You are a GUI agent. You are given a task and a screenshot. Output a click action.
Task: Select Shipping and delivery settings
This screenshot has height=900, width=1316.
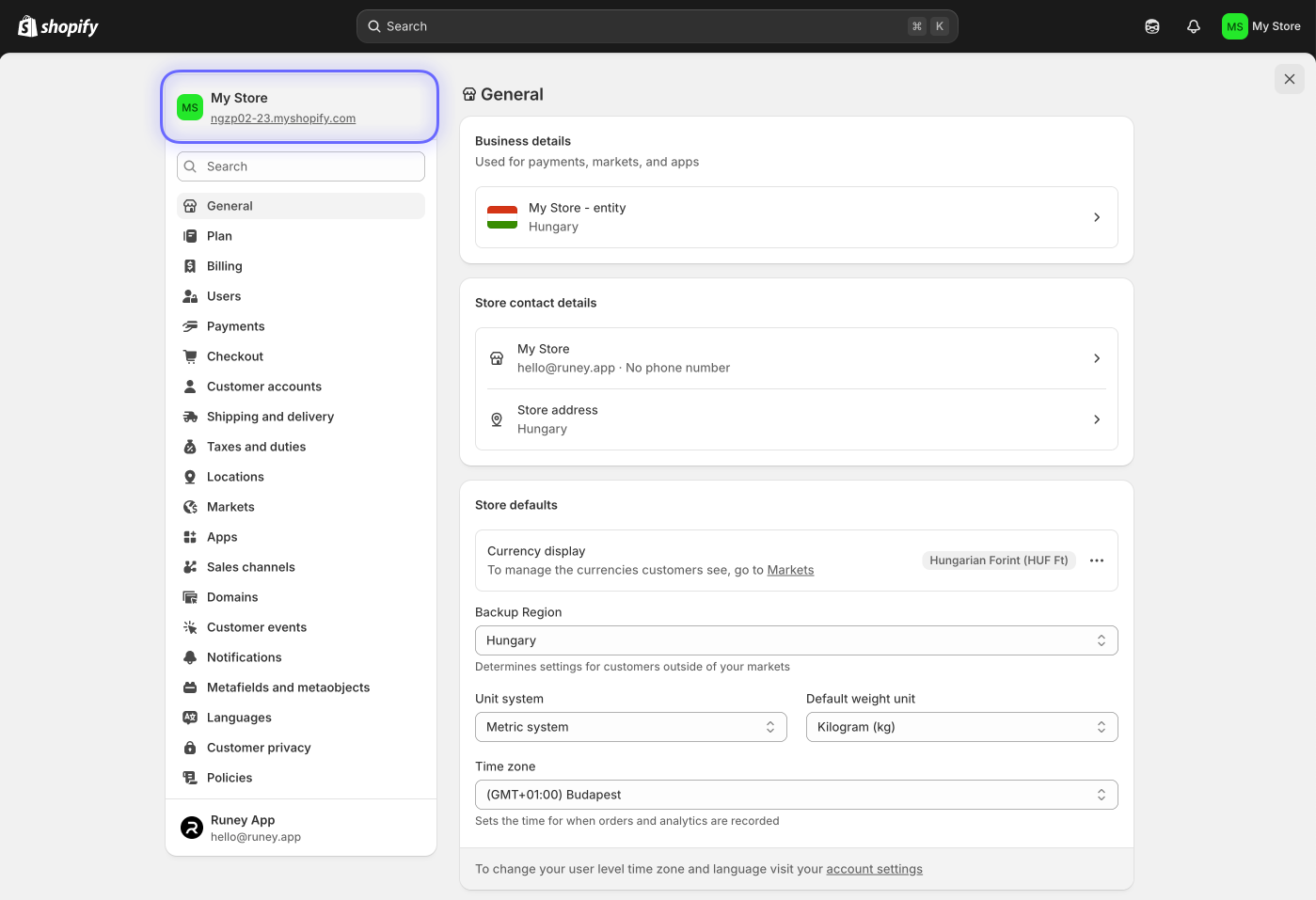tap(301, 417)
